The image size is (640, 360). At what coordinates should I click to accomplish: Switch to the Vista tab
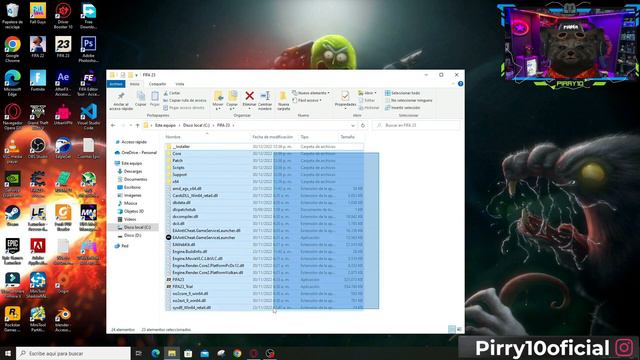tap(180, 84)
